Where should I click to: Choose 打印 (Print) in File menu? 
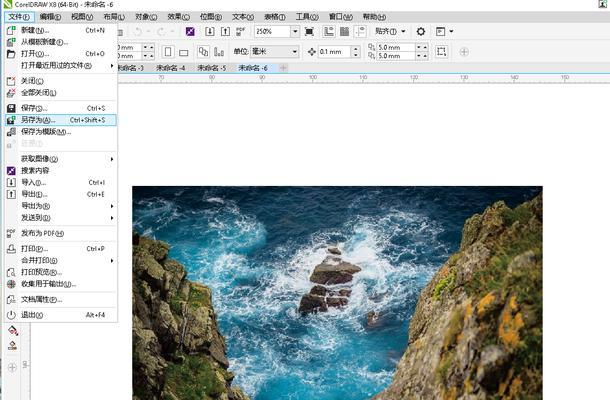[x=61, y=249]
